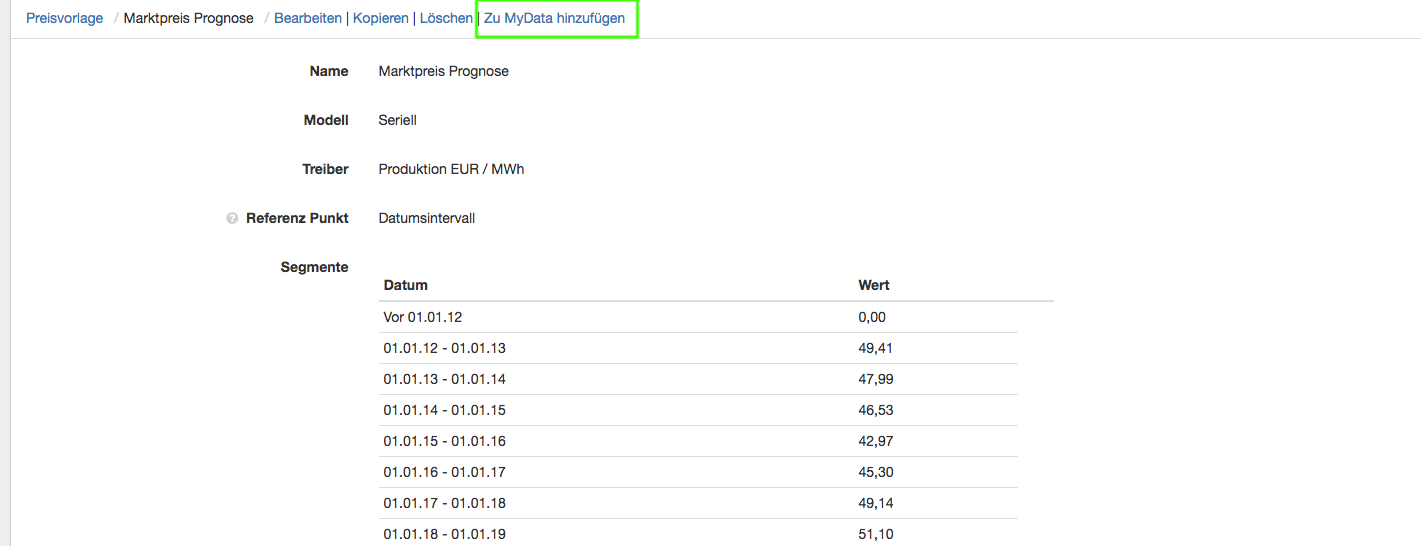Click the Produktion EUR / MWh driver value
1421x546 pixels.
(451, 169)
